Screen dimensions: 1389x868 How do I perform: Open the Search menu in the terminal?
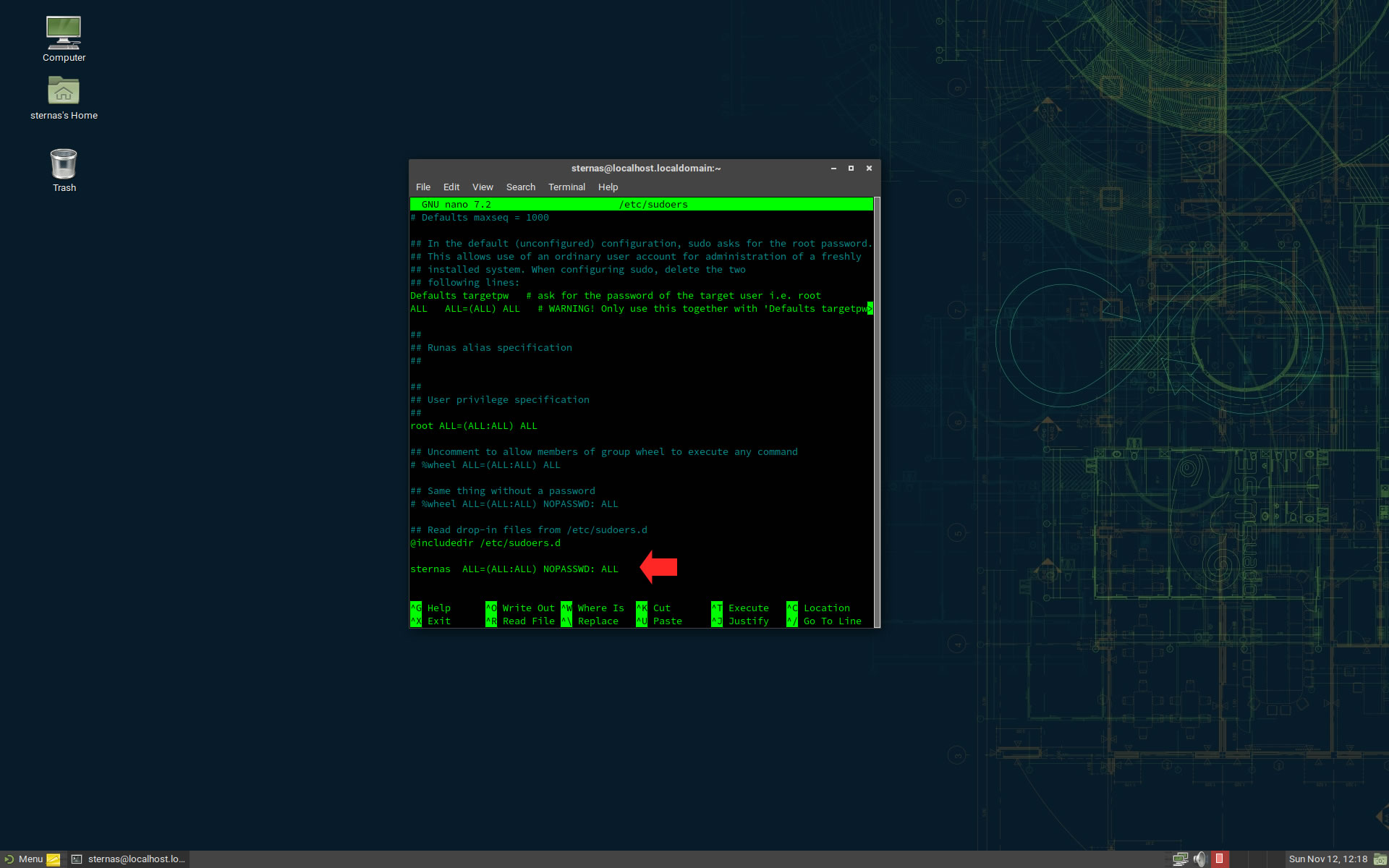coord(521,187)
